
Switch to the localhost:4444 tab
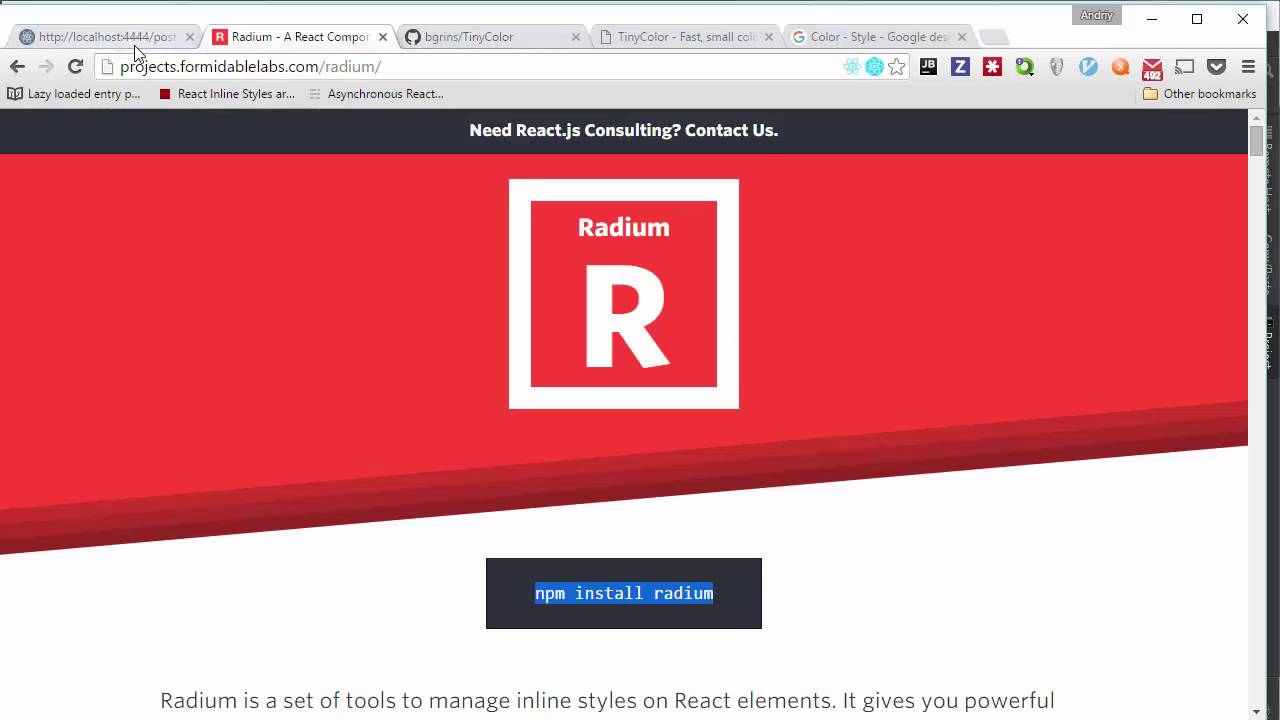pyautogui.click(x=107, y=37)
